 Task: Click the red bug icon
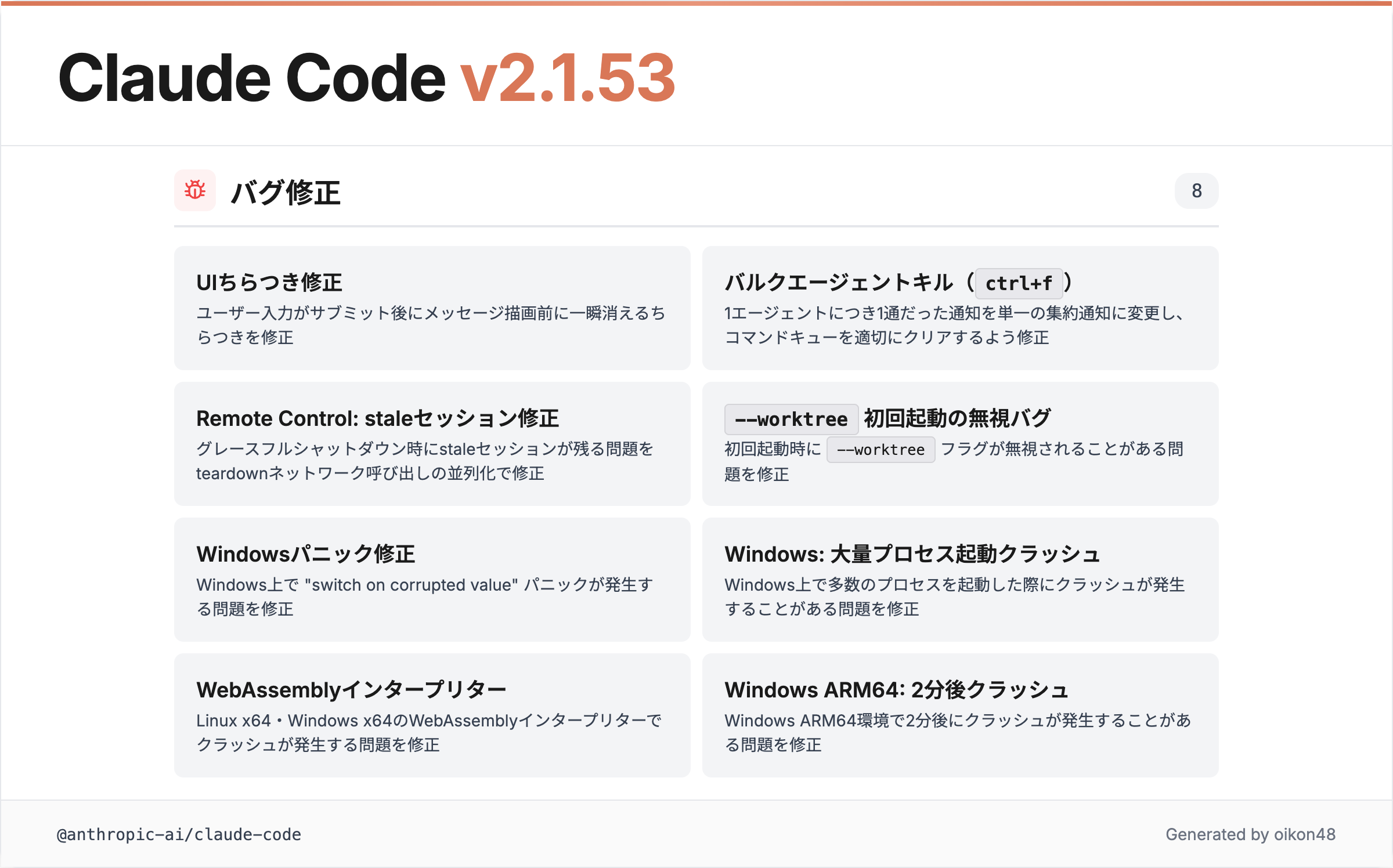[195, 190]
